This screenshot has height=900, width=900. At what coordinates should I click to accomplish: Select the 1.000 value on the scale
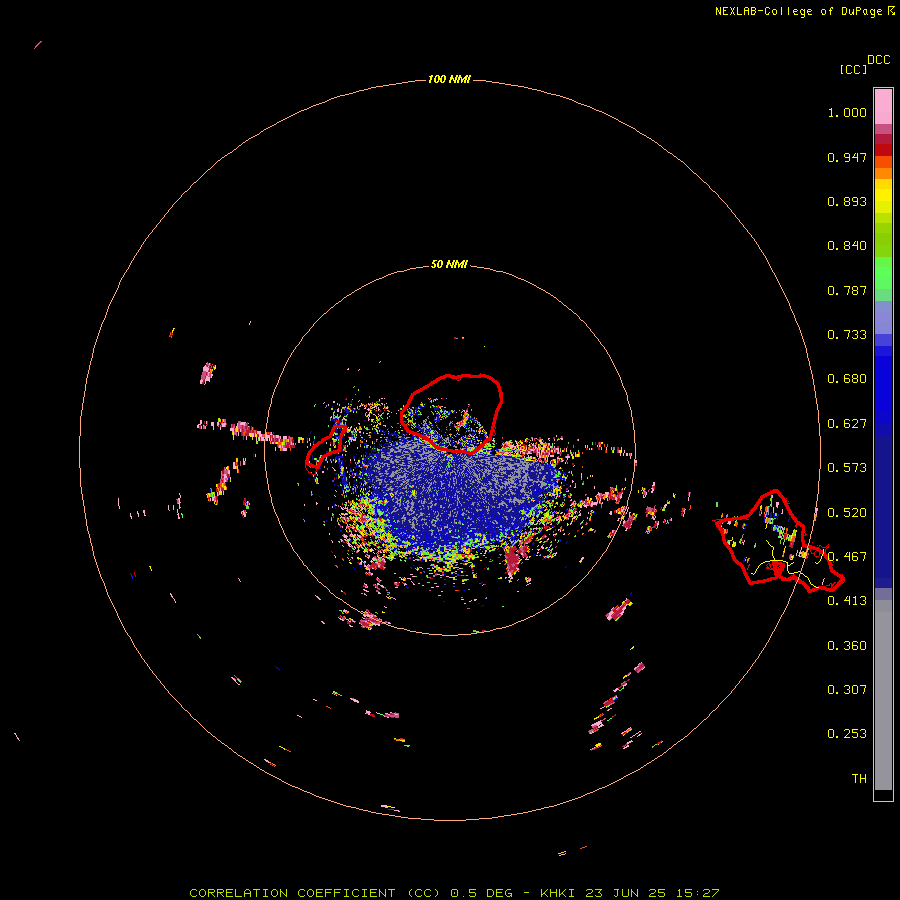pos(847,112)
